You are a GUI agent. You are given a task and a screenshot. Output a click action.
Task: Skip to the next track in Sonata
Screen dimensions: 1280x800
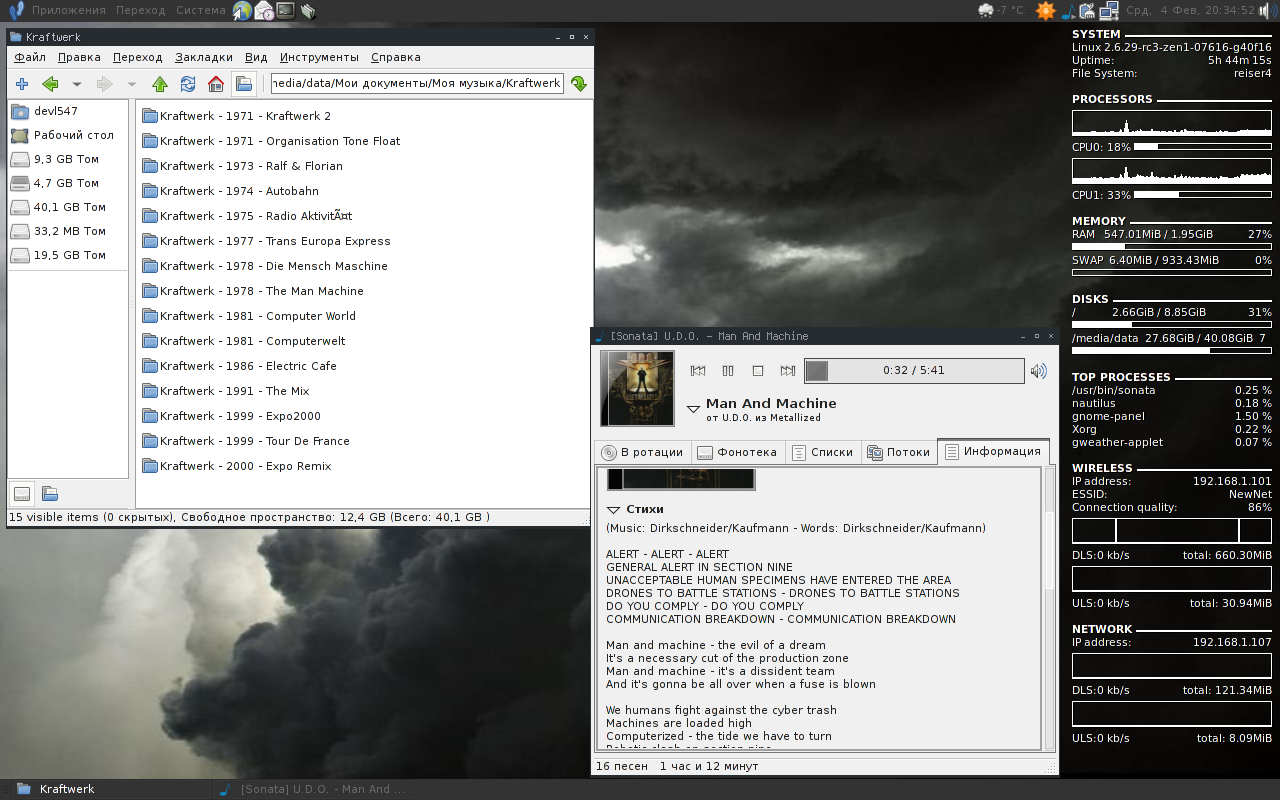788,371
